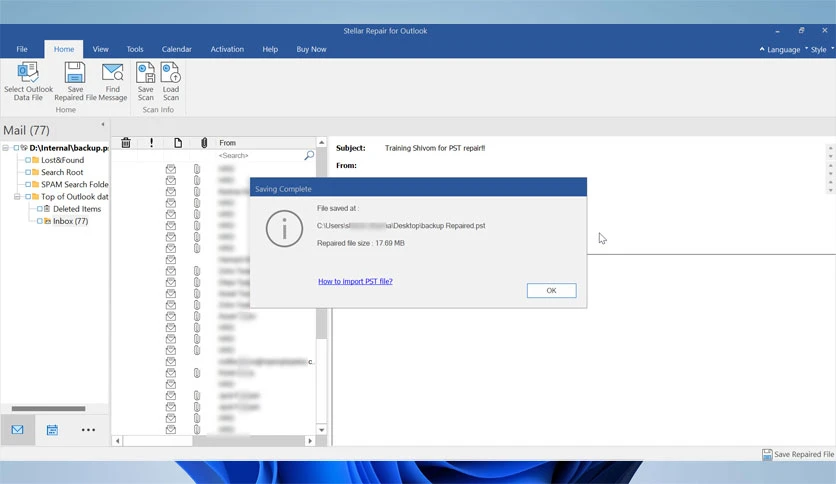Screen dimensions: 836x484
Task: Select the Search Root folder
Action: [x=62, y=172]
